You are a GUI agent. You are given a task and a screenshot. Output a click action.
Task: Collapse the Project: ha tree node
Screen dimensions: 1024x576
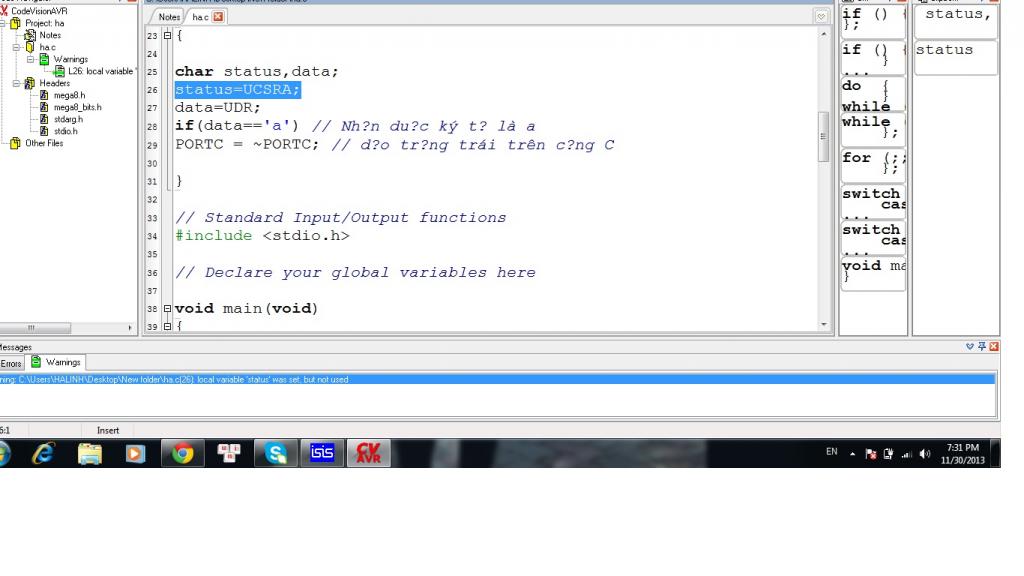[3, 24]
